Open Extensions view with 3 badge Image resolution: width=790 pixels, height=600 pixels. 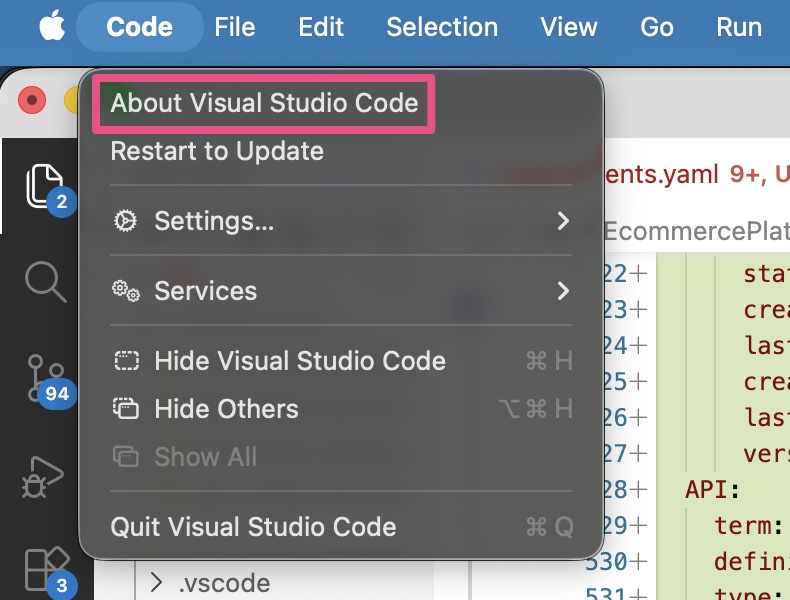point(46,569)
